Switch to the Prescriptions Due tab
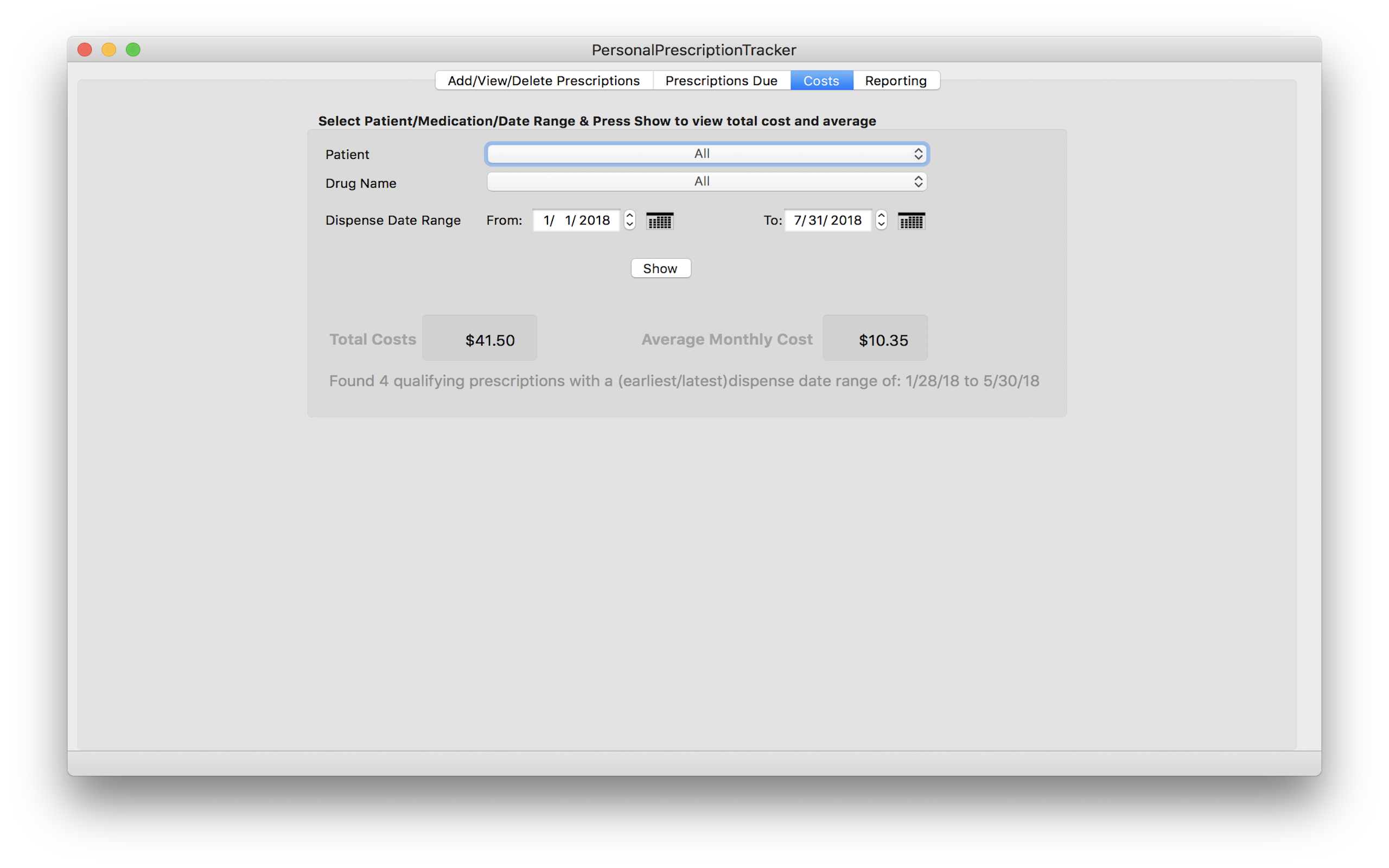This screenshot has width=1389, height=868. 721,81
